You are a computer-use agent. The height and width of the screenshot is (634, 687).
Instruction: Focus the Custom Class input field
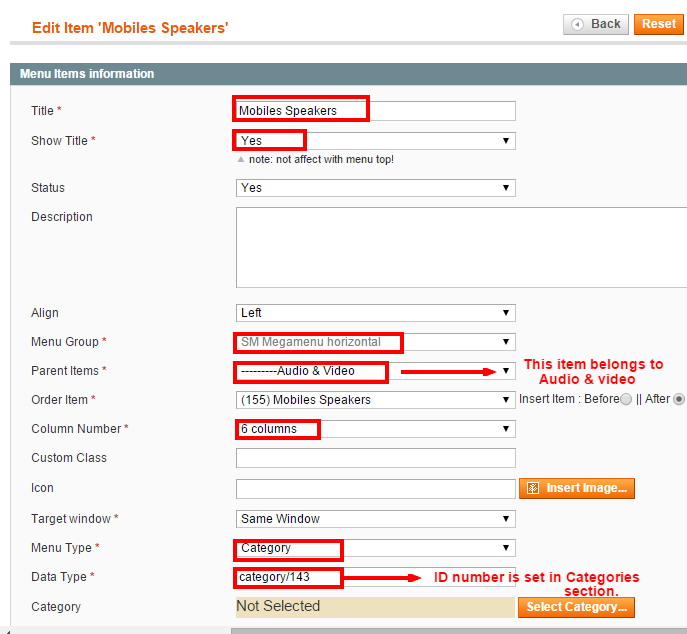point(375,458)
